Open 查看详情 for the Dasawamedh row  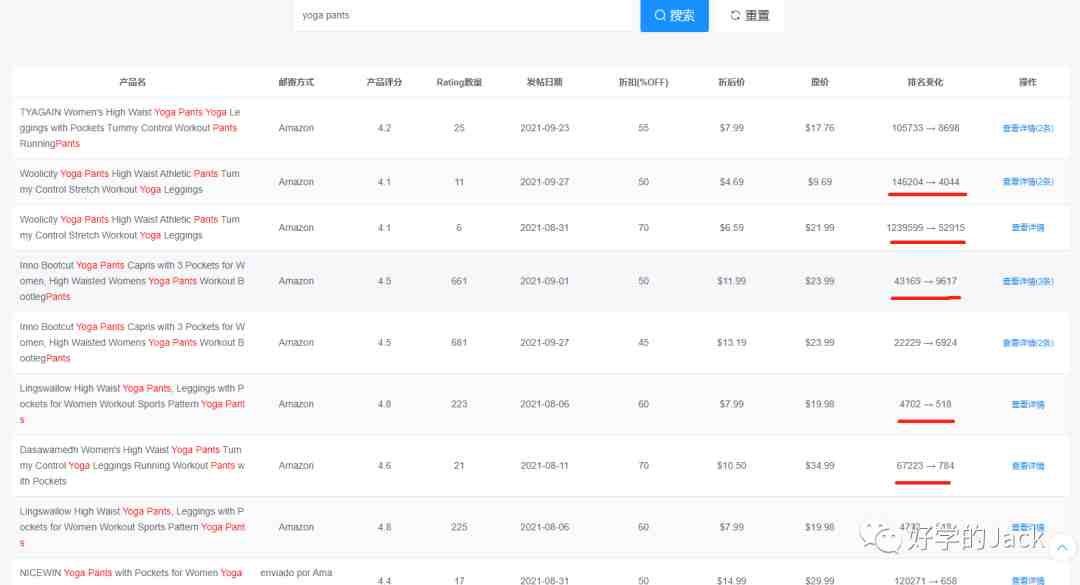pos(1027,466)
